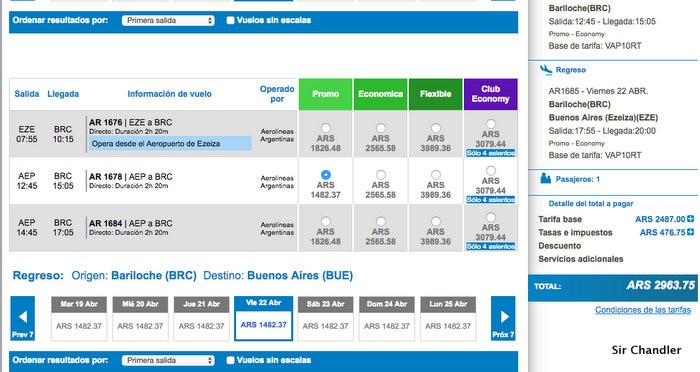Choose return date Lun 25 Abr

tap(448, 318)
